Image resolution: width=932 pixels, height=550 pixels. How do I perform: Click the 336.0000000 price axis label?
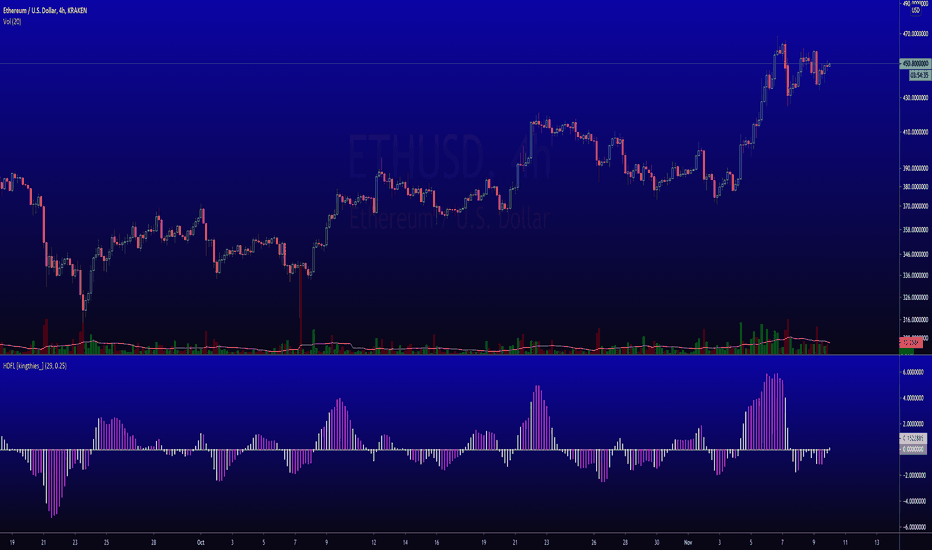pyautogui.click(x=915, y=275)
